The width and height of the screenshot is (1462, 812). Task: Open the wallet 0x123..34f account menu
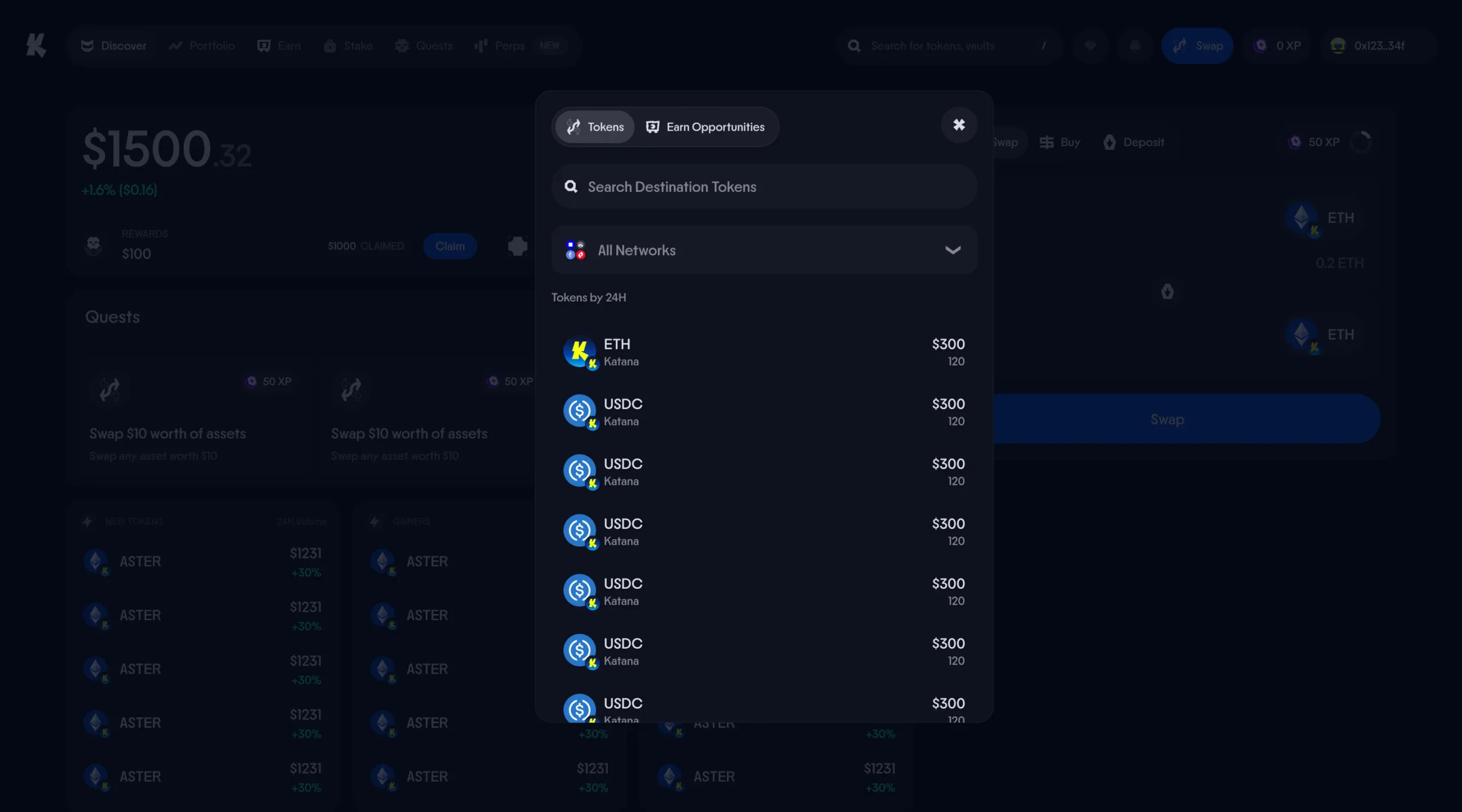(x=1377, y=46)
